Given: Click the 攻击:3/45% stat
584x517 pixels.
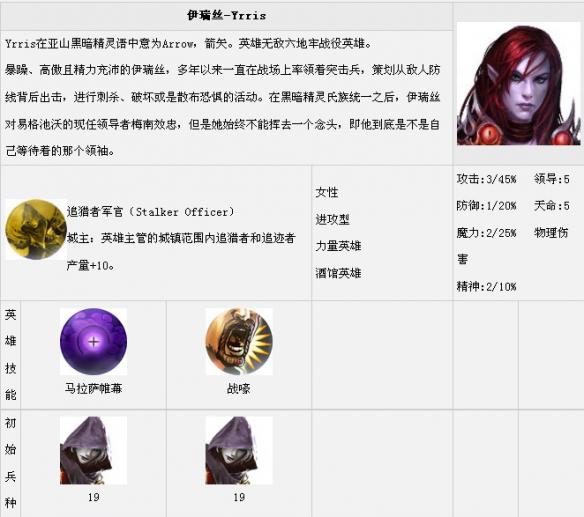Looking at the screenshot, I should click(x=486, y=179).
